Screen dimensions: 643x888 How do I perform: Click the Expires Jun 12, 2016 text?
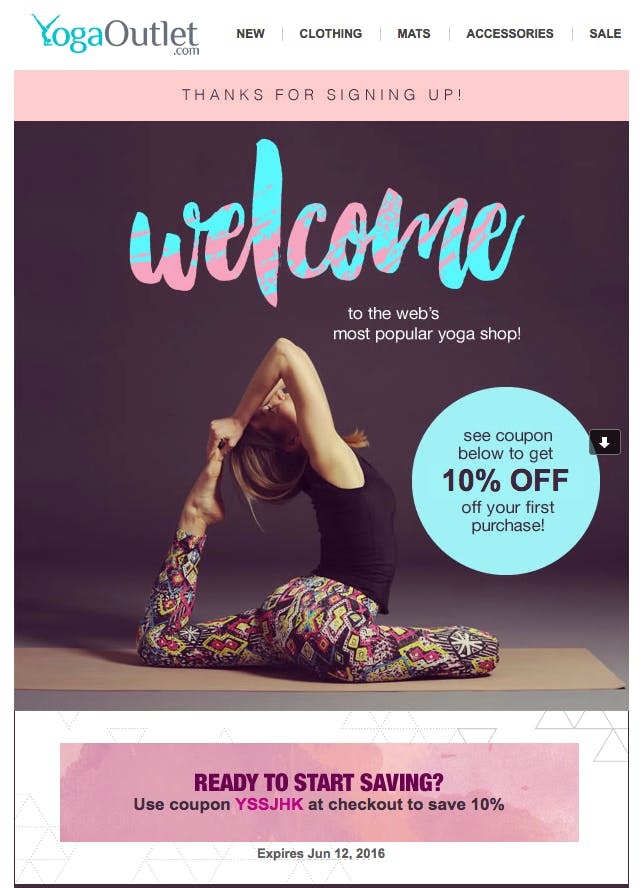point(321,853)
